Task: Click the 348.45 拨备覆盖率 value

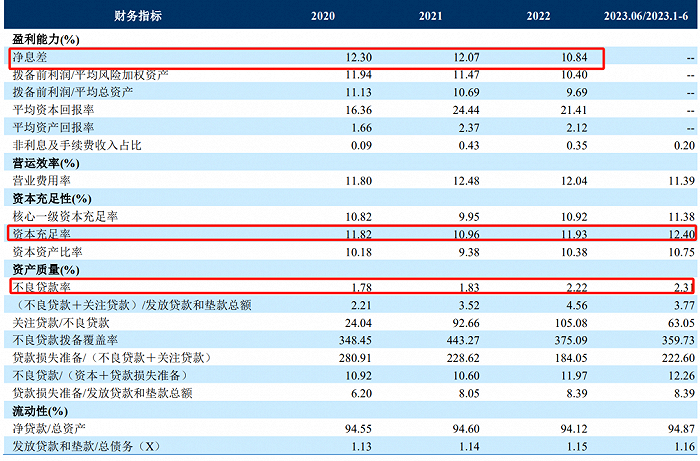Action: (x=355, y=340)
